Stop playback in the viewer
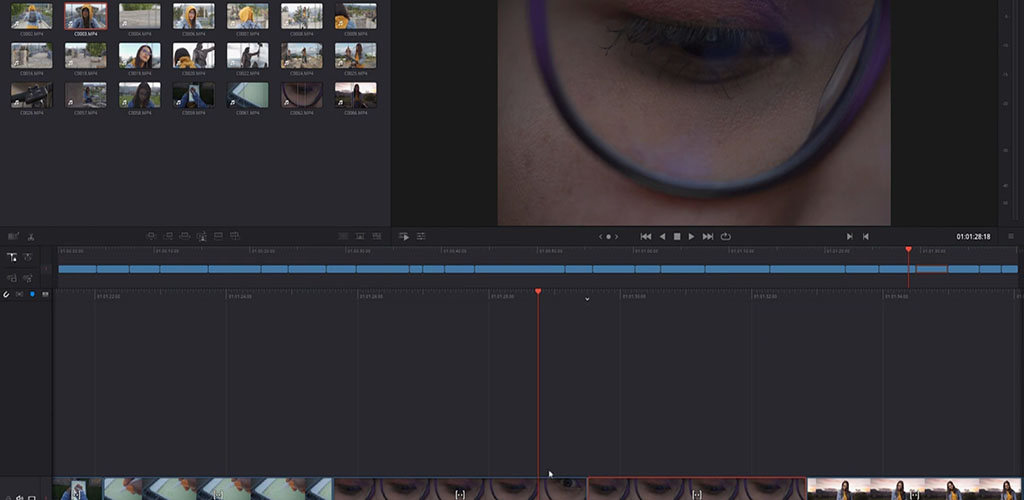Screen dimensions: 1024x500 [x=677, y=236]
